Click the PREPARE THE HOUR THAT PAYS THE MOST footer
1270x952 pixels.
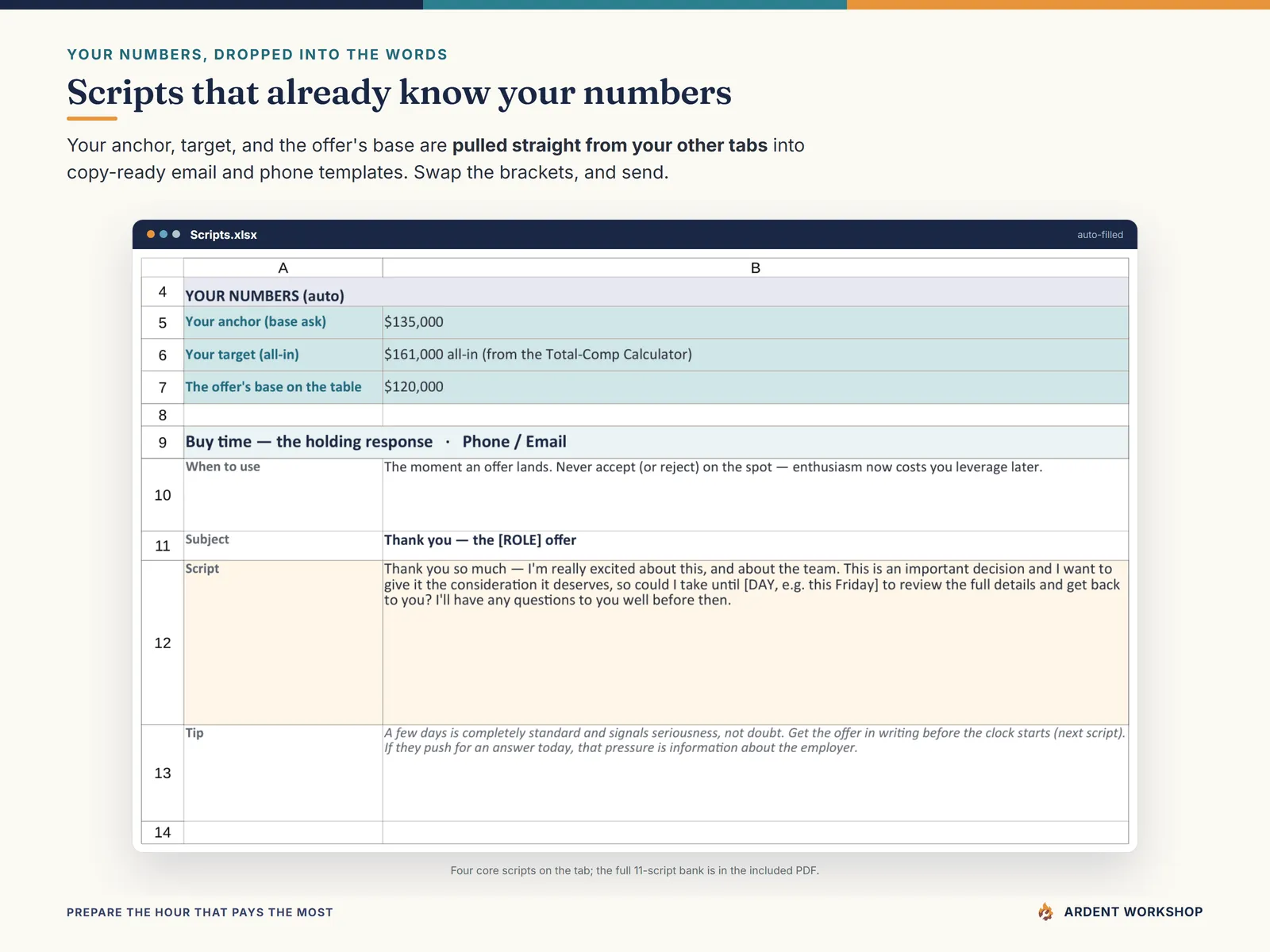200,912
